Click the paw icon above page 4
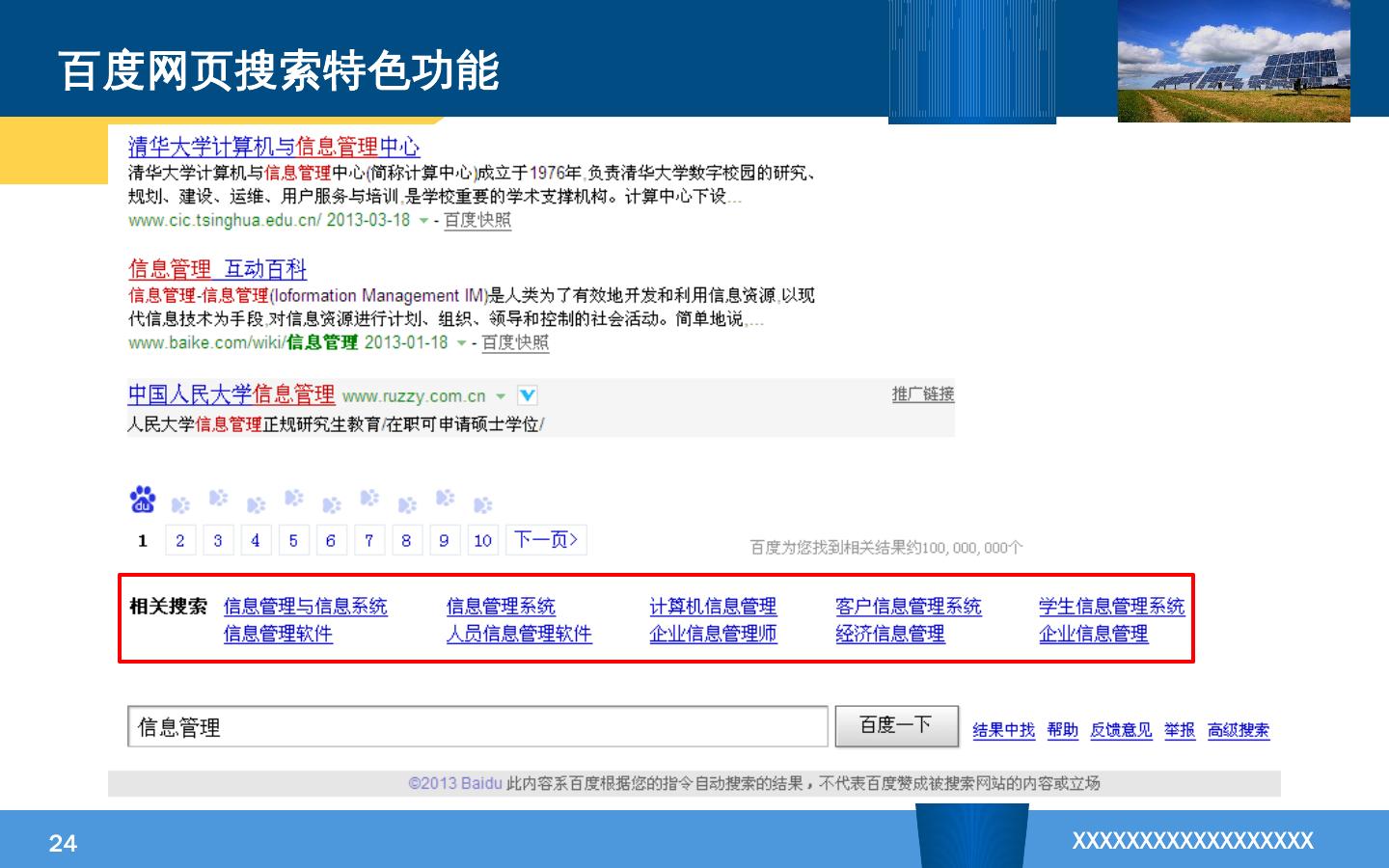 click(256, 504)
